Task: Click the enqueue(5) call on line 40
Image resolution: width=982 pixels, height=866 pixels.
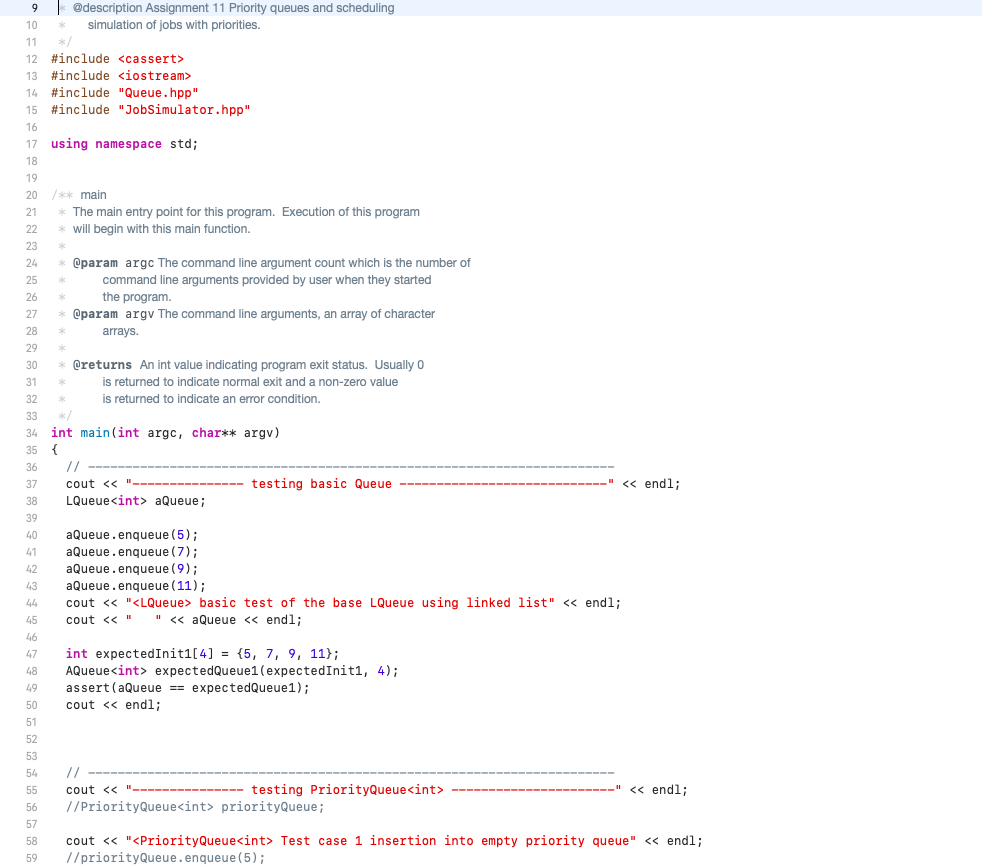Action: [130, 534]
